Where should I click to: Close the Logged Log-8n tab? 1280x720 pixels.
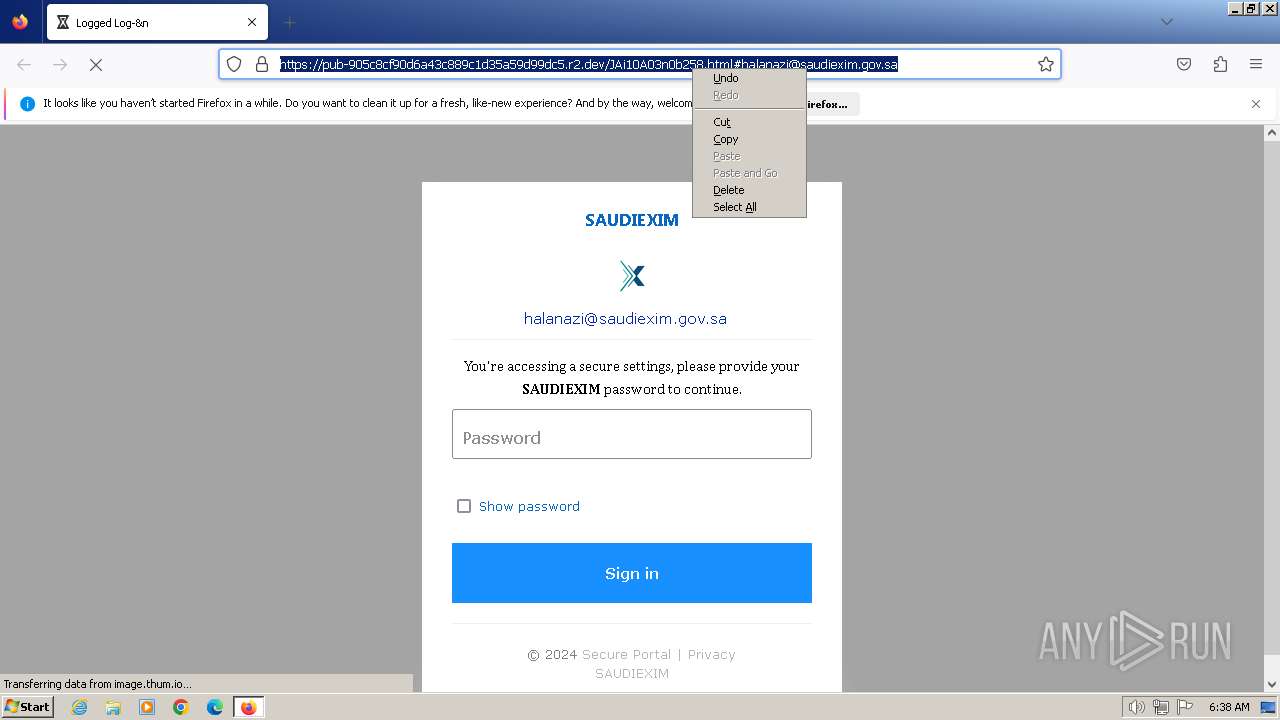tap(252, 22)
